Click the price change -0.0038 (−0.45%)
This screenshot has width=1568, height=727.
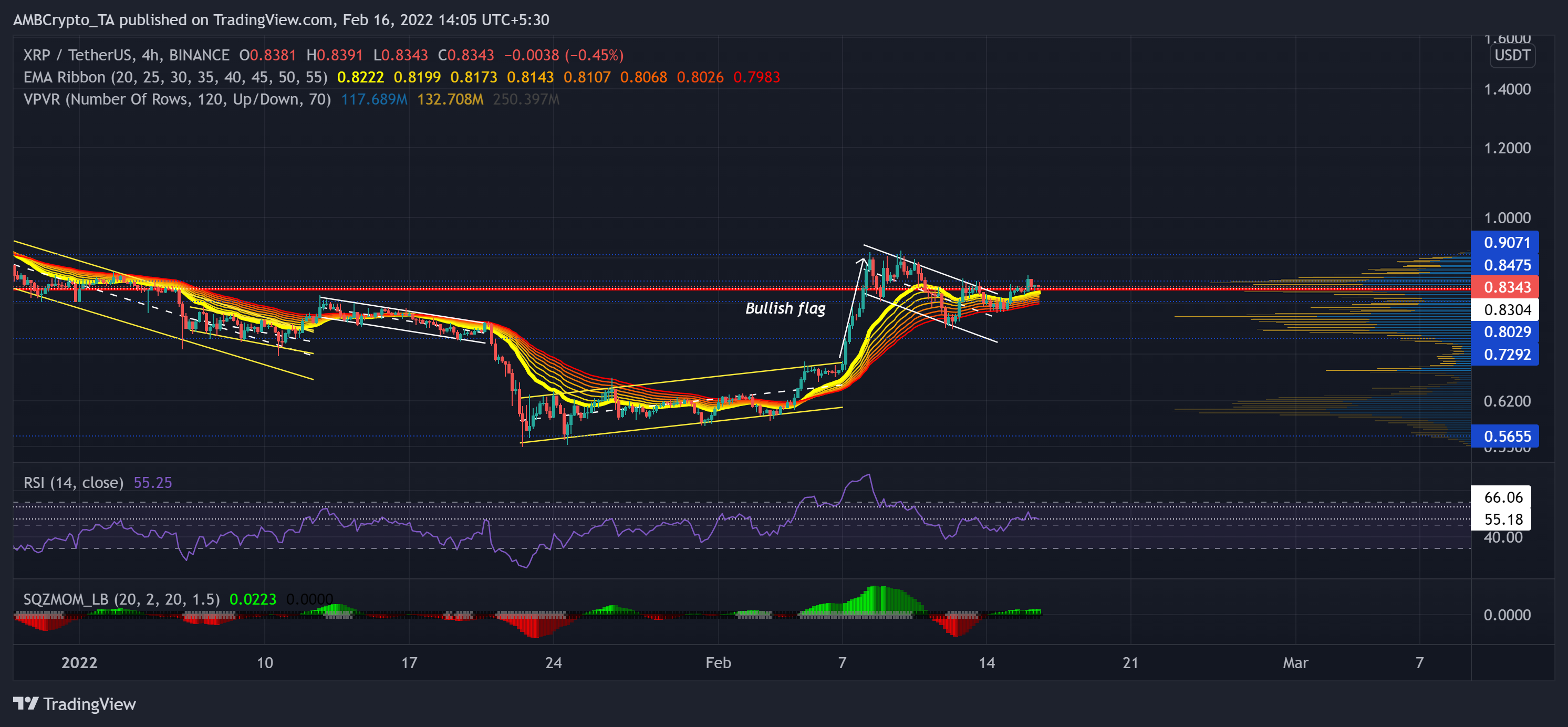coord(564,55)
